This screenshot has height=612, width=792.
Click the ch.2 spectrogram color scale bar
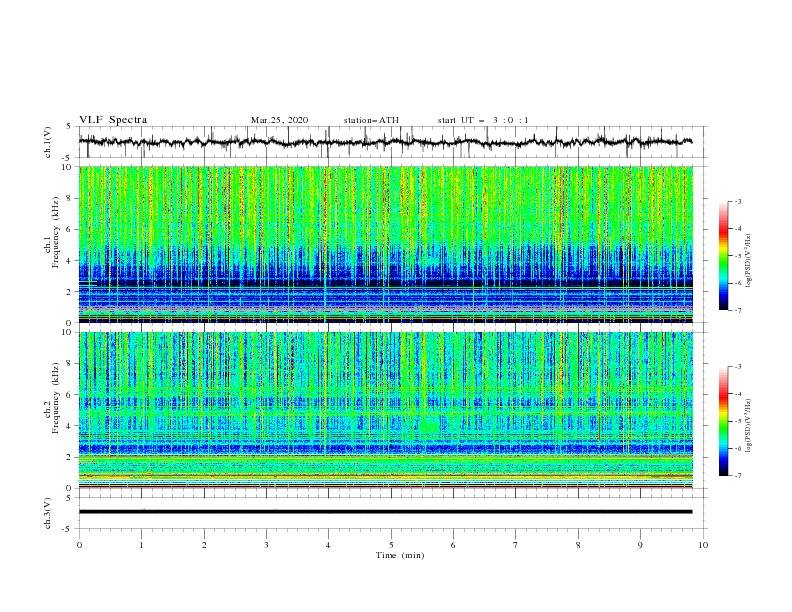(723, 421)
